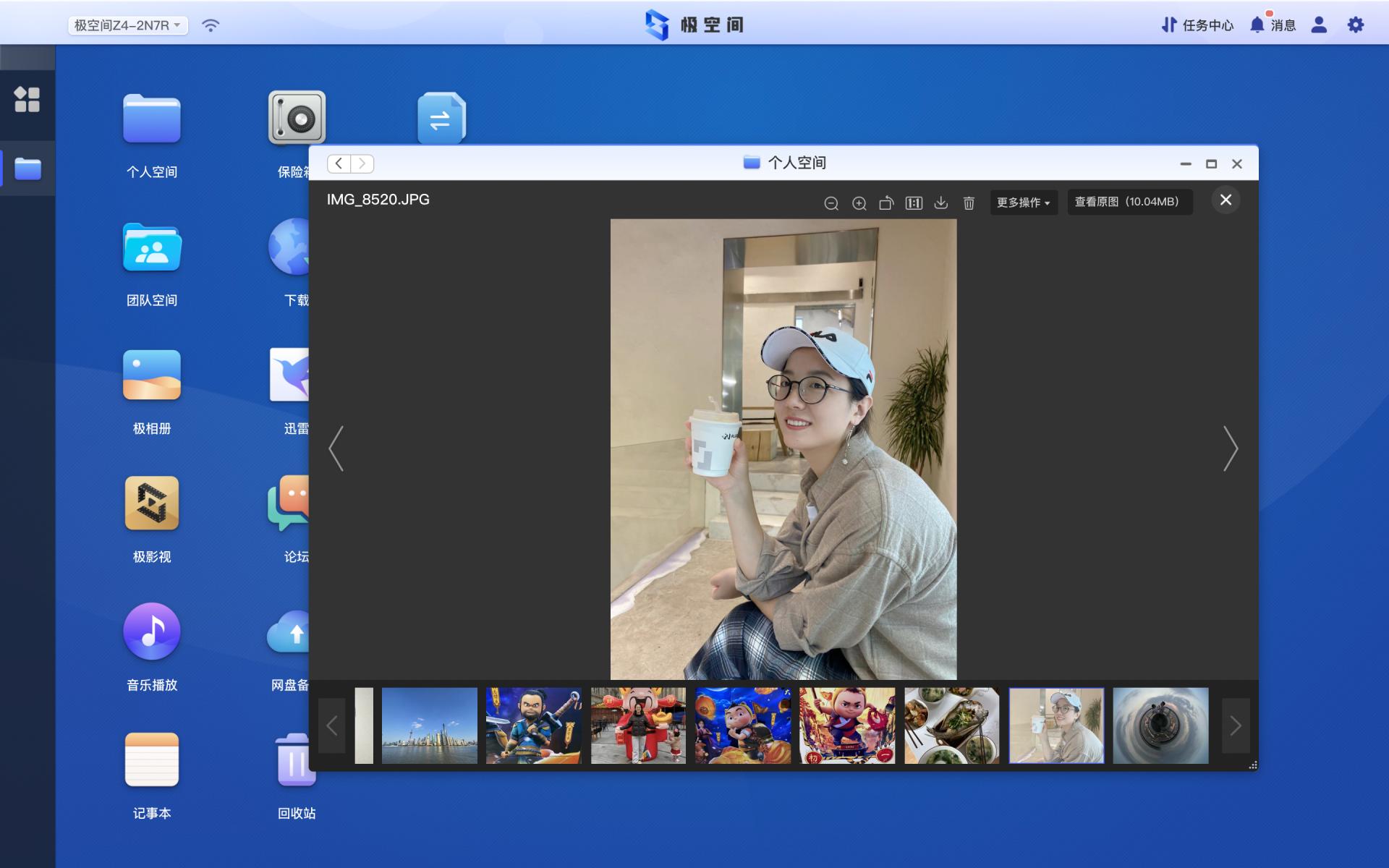Go back in 个人空间 window

click(339, 163)
